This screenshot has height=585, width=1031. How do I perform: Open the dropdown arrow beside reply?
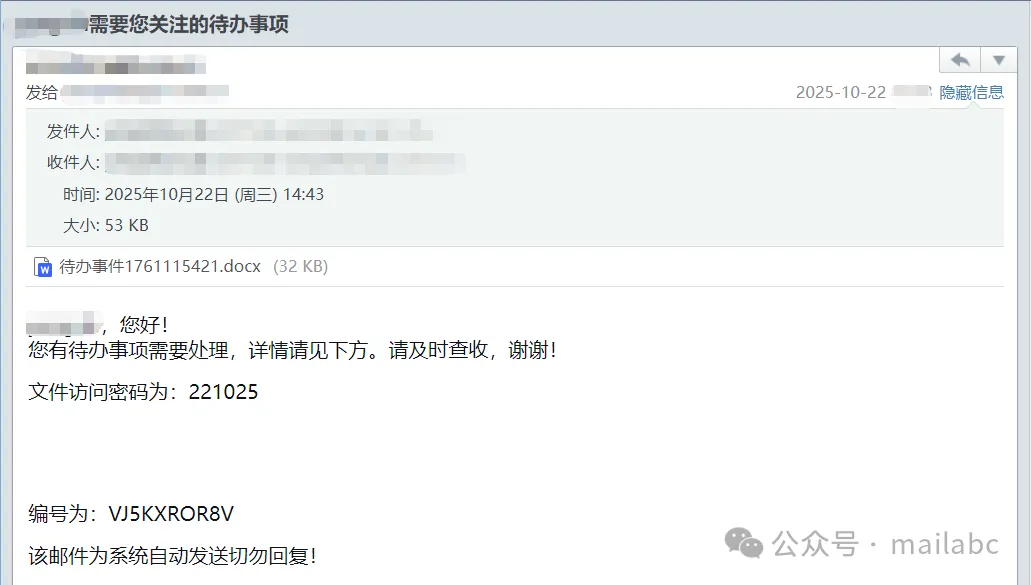999,60
